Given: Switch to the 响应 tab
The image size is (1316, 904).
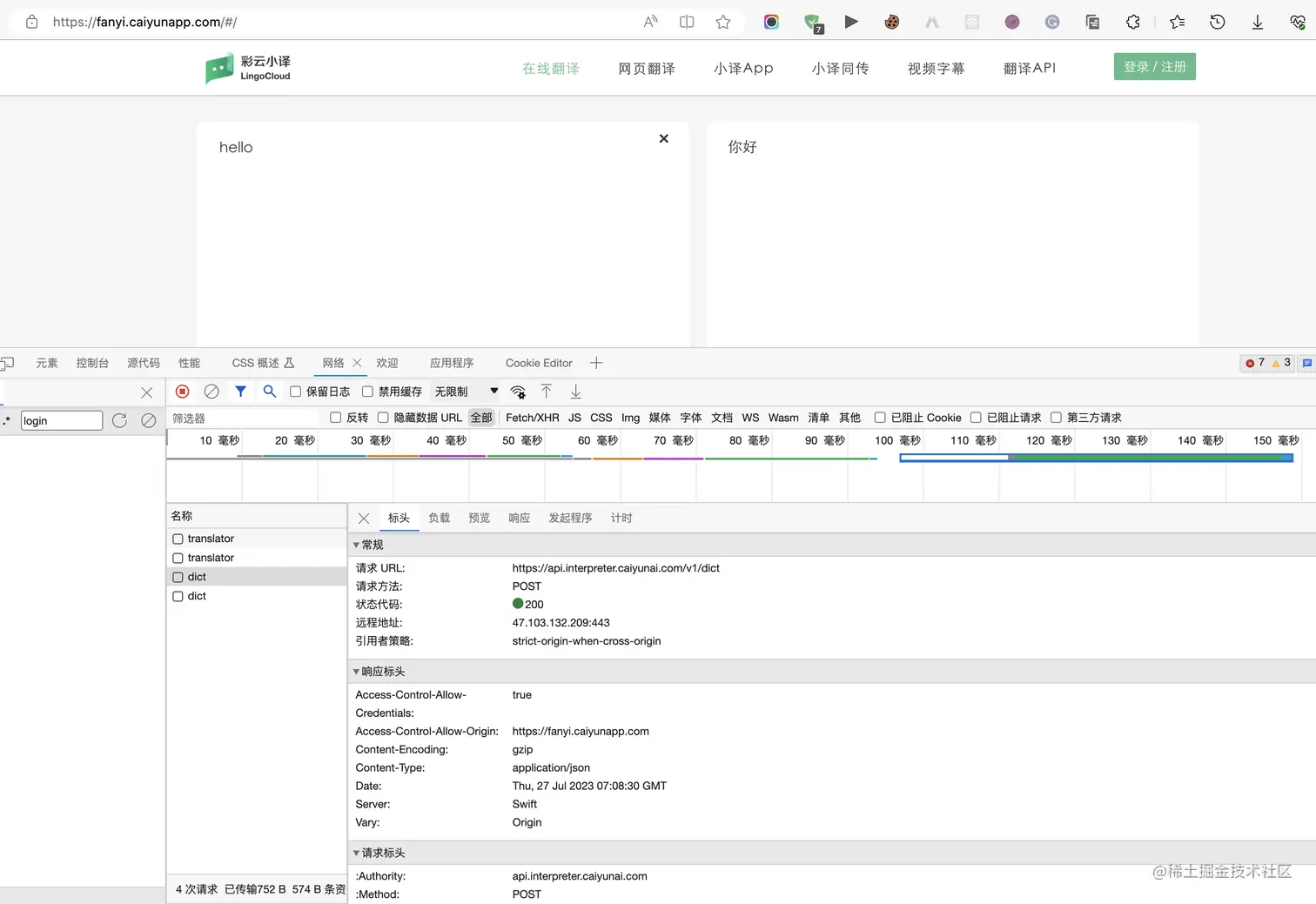Looking at the screenshot, I should click(520, 518).
